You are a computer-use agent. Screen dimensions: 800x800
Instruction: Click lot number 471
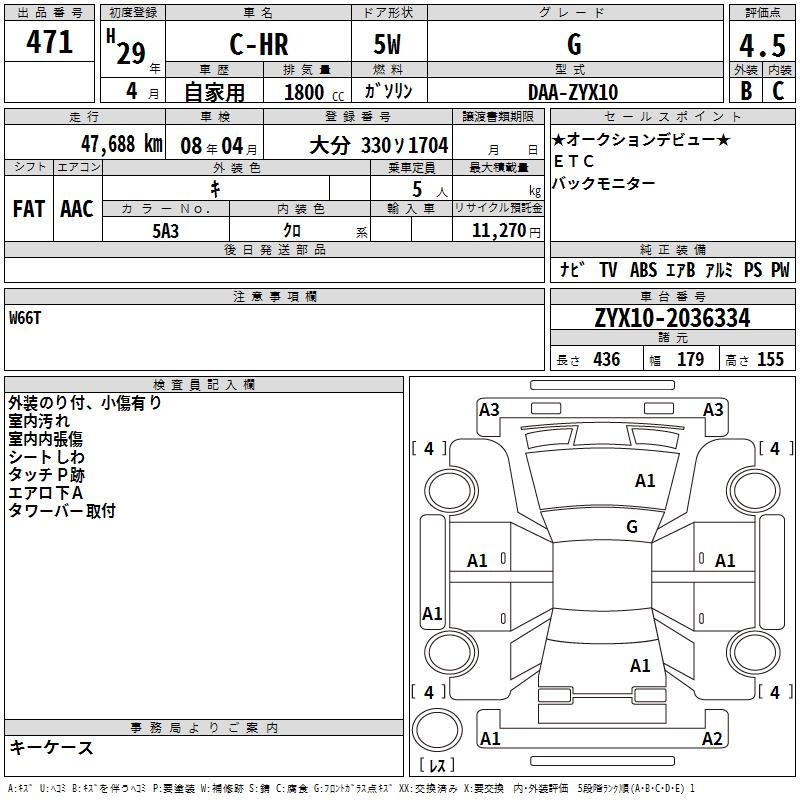49,41
